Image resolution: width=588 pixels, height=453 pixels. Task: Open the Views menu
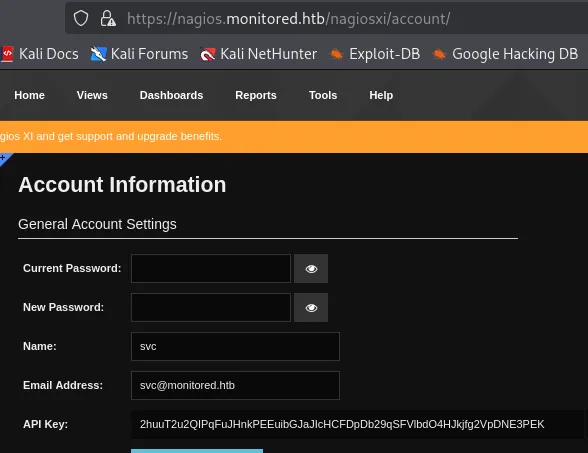pyautogui.click(x=92, y=95)
